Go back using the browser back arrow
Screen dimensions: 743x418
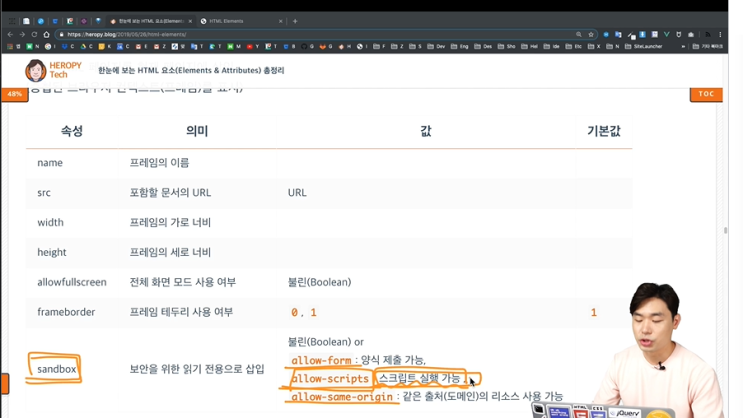coord(10,34)
